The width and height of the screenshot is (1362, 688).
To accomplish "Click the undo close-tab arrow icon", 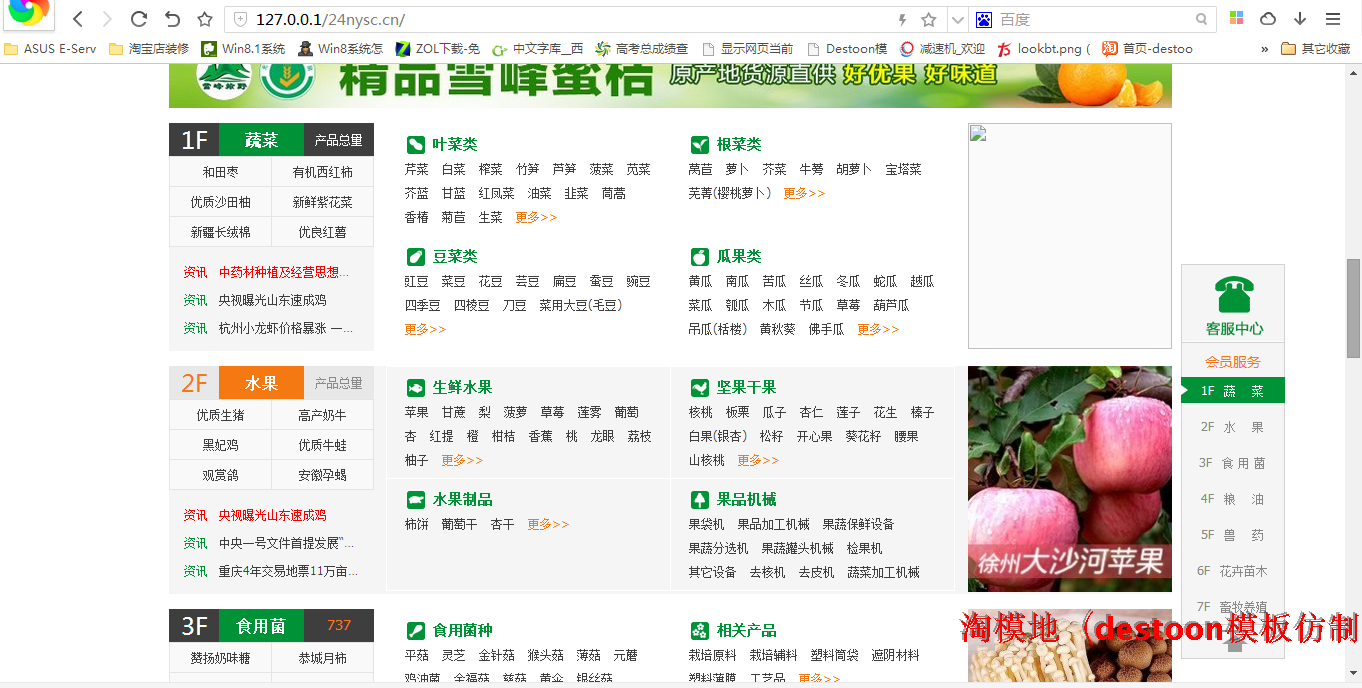I will click(172, 19).
